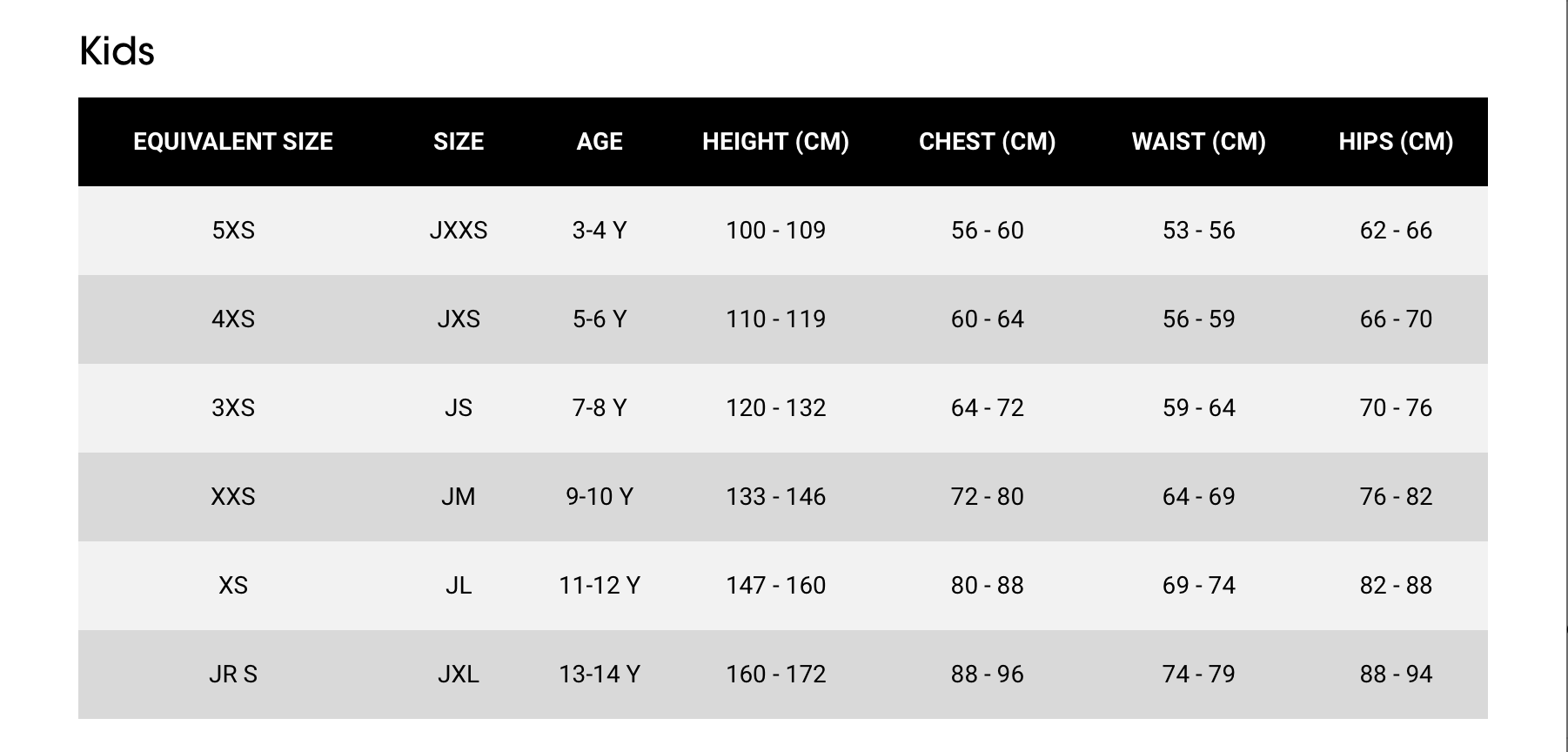Image resolution: width=1568 pixels, height=752 pixels.
Task: Click the Kids heading
Action: coord(117,51)
